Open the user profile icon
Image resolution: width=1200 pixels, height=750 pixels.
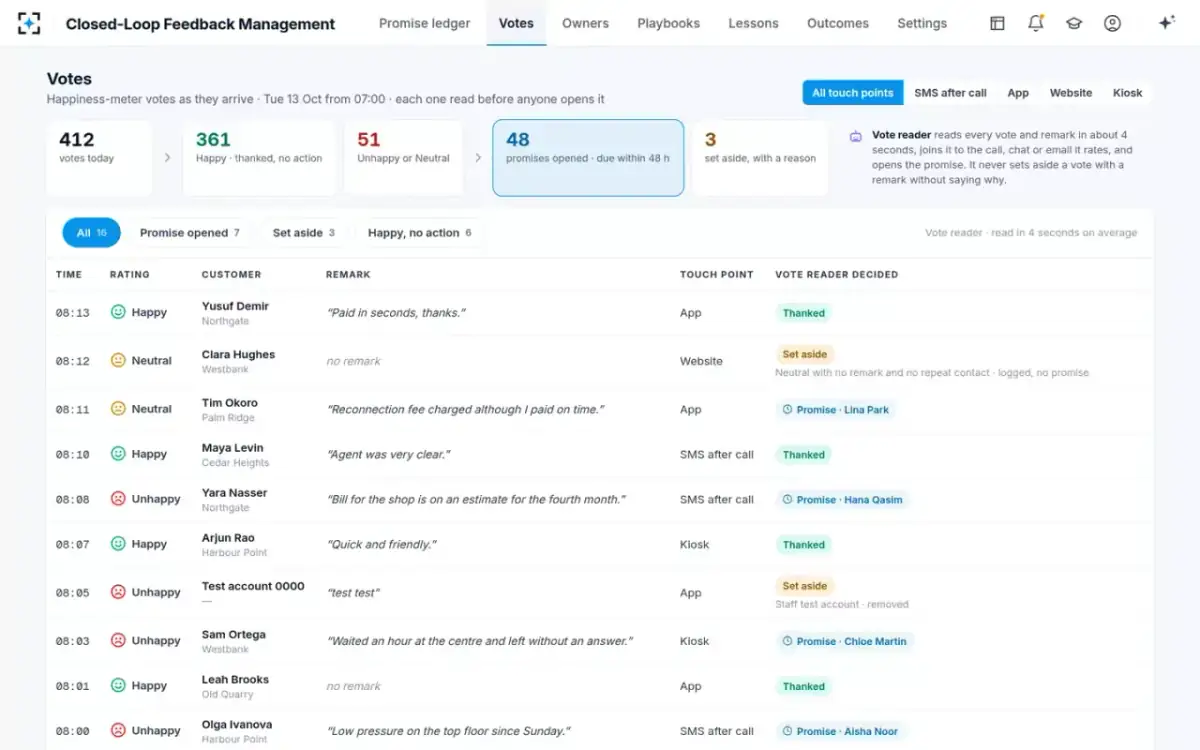pos(1112,23)
